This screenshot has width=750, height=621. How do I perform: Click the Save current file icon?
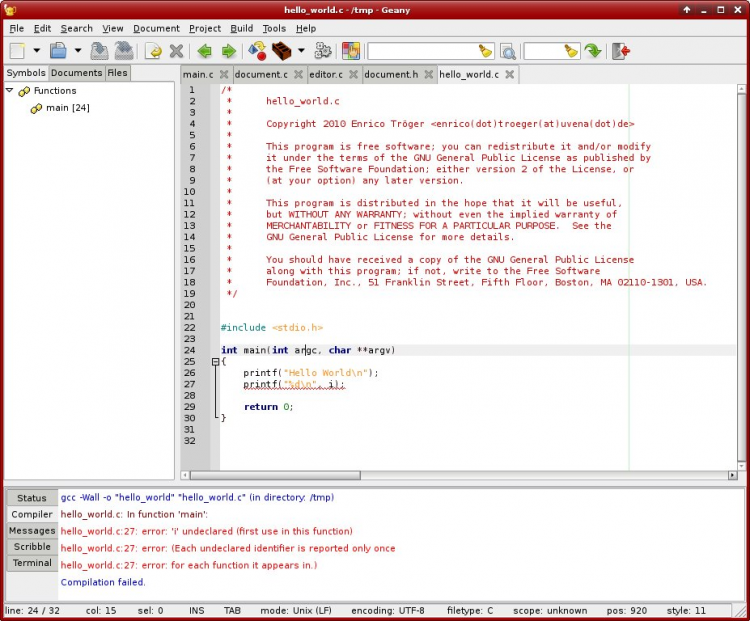click(100, 51)
